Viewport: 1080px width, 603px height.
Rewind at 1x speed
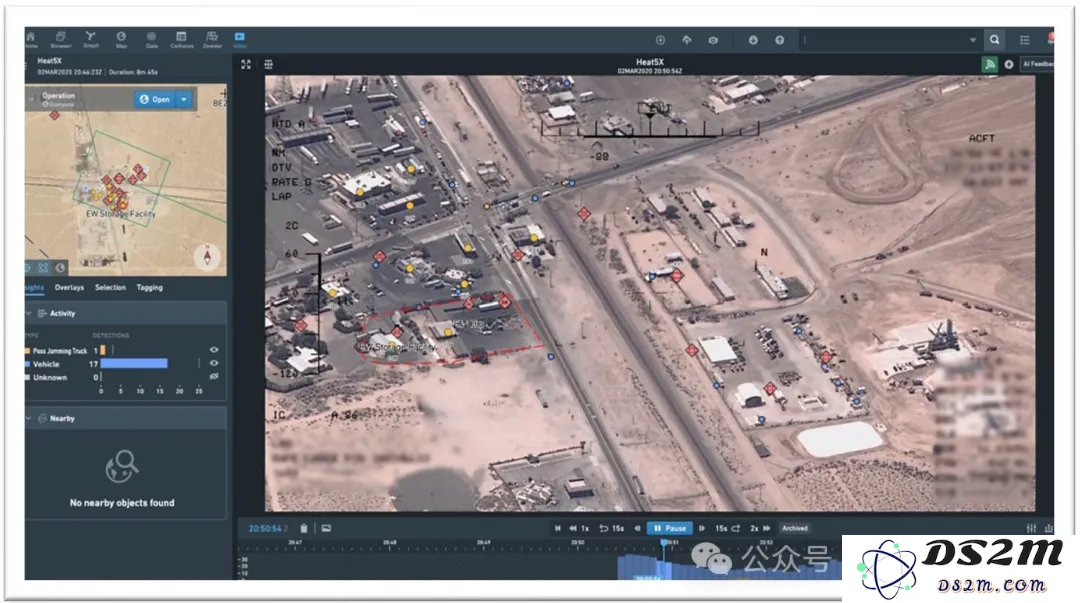click(x=579, y=529)
